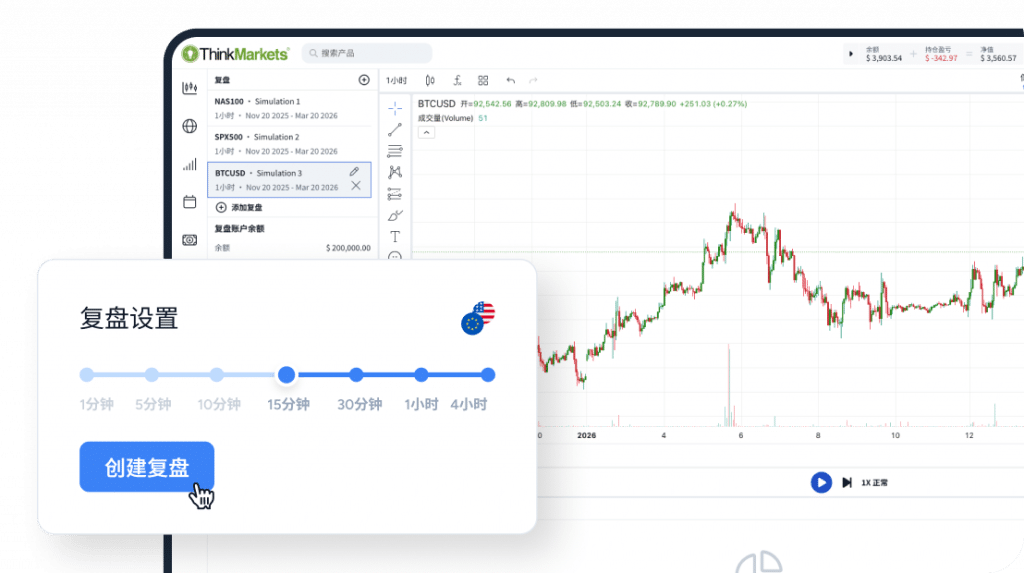Select NAS100 Simulation 1

[x=289, y=108]
